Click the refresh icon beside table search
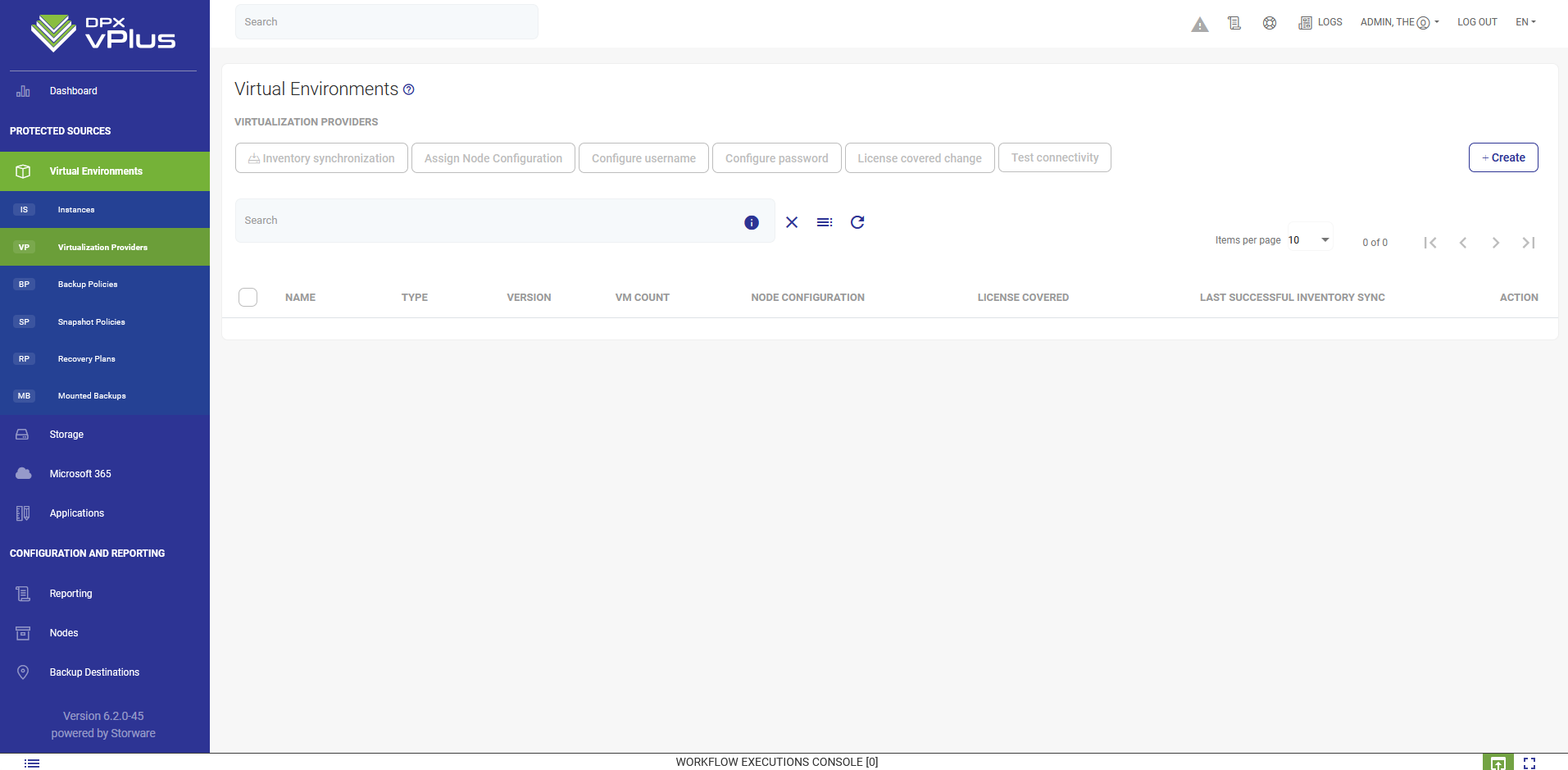 pyautogui.click(x=857, y=222)
